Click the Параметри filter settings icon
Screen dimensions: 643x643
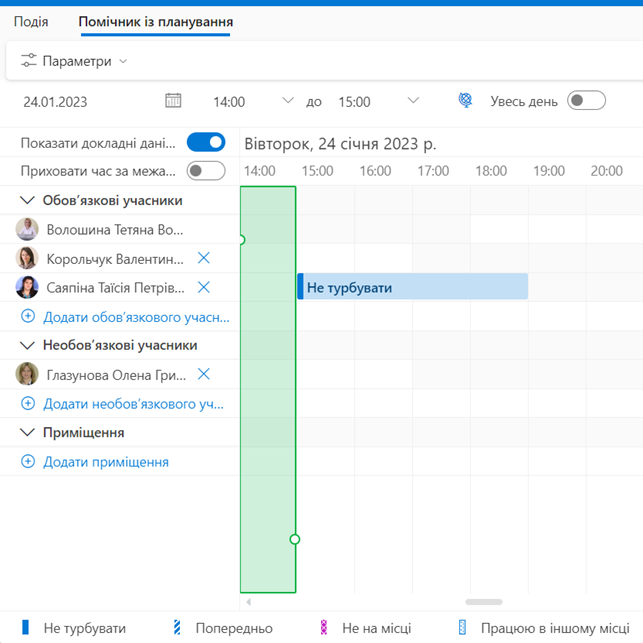pos(28,61)
